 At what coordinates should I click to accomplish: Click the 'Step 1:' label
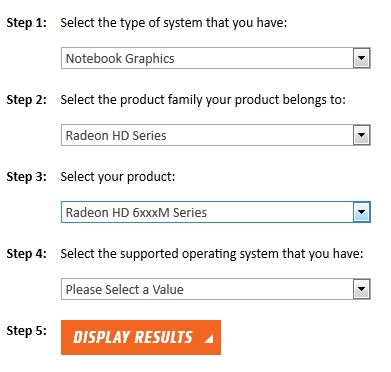[x=27, y=23]
